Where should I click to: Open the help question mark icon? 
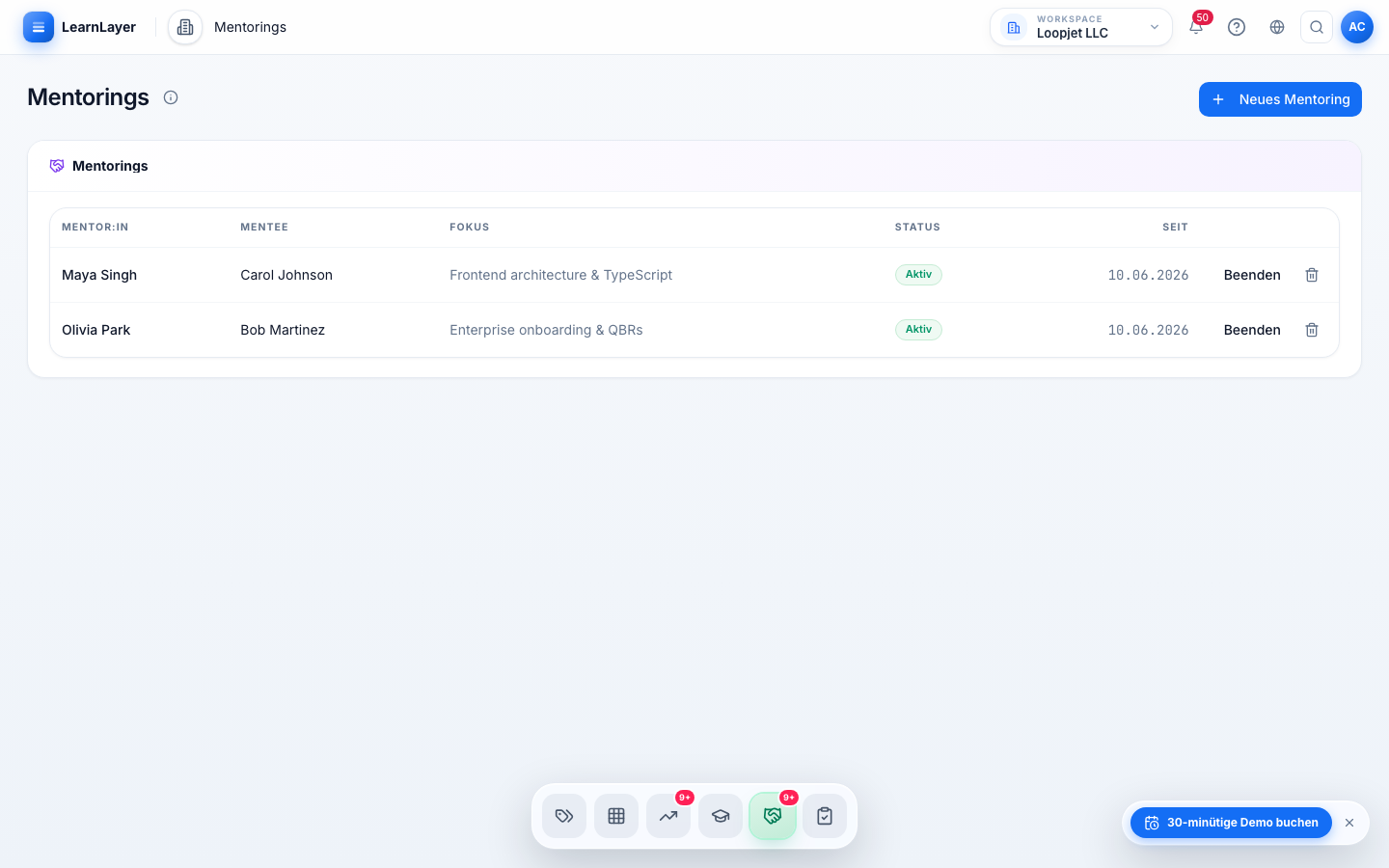pos(1237,27)
